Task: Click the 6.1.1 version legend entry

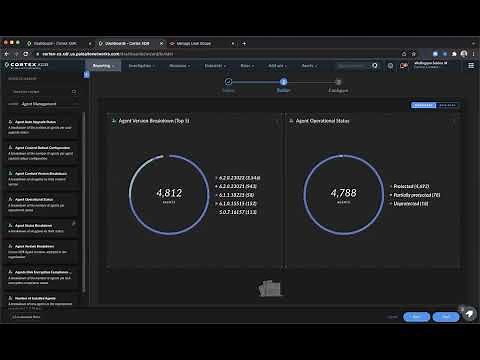Action: coord(235,195)
